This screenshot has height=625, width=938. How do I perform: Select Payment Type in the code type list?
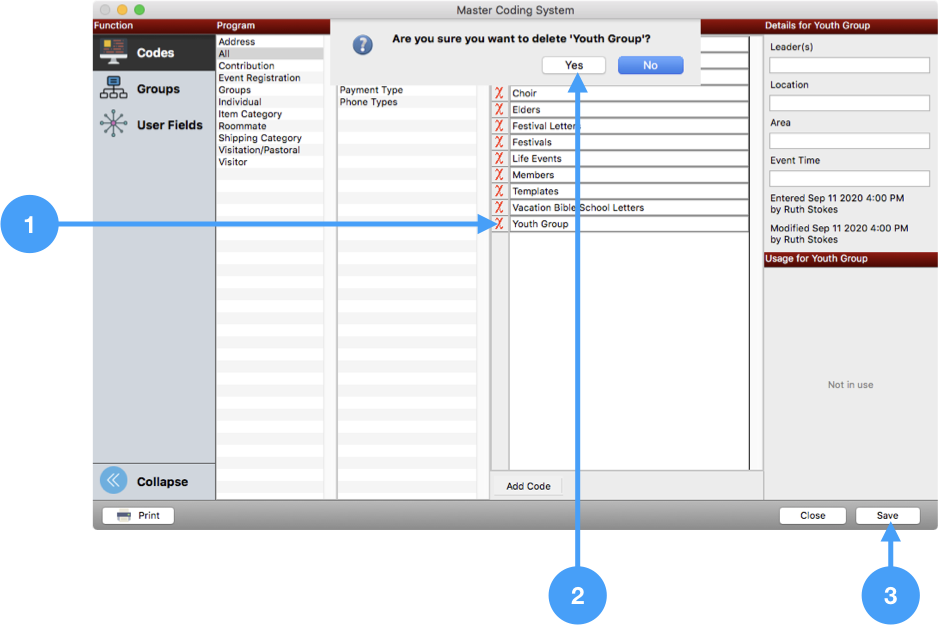tap(407, 90)
